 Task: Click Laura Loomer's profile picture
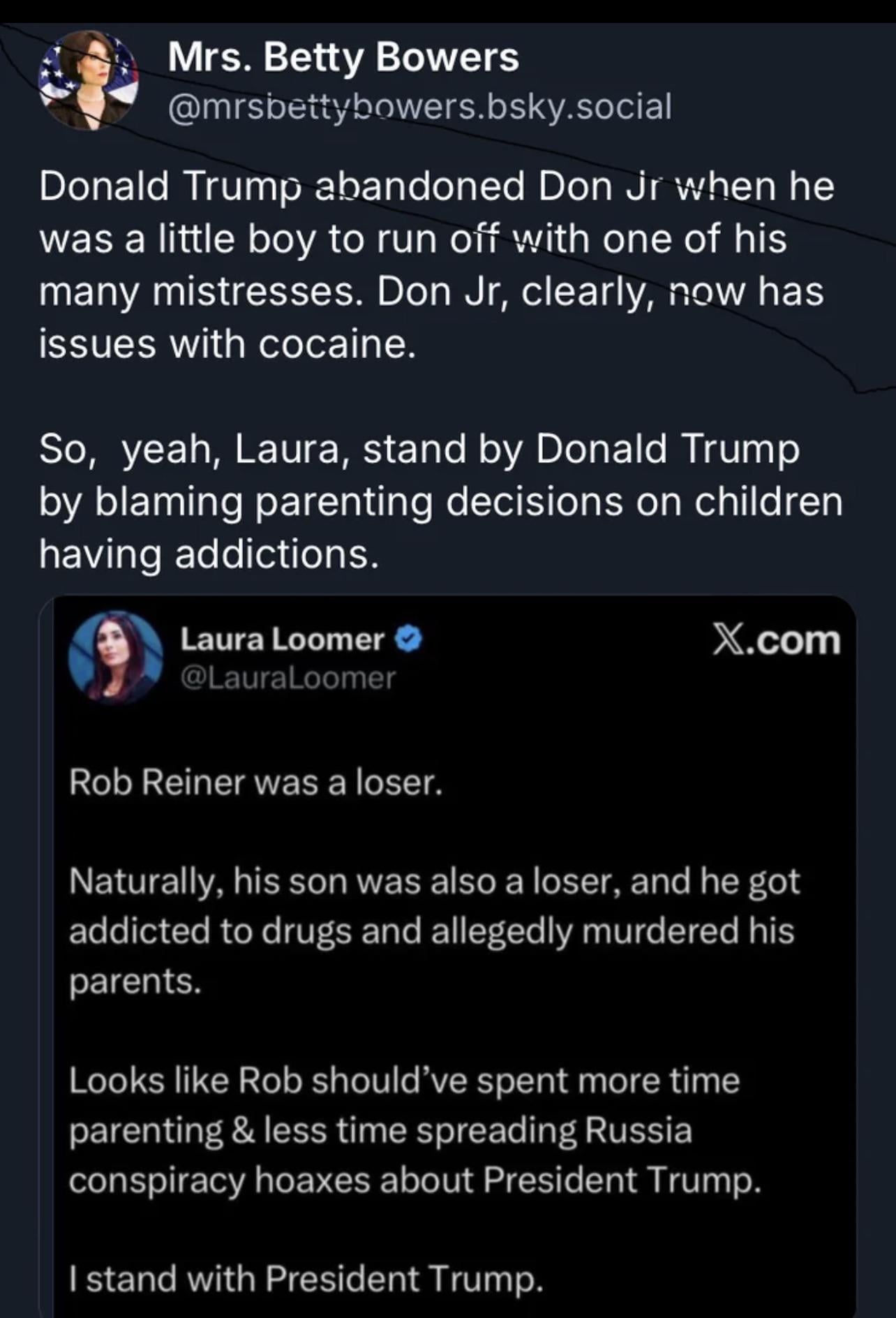point(115,658)
